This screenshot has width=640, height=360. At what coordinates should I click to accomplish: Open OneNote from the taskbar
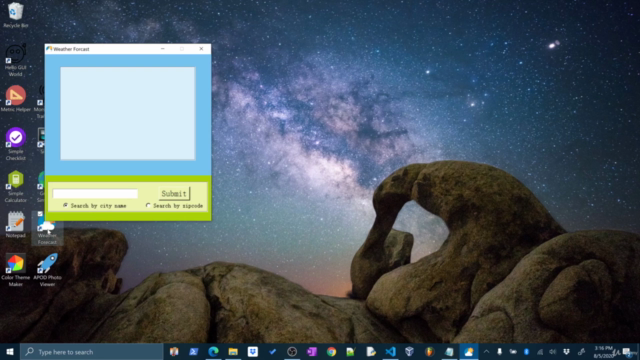[x=311, y=351]
